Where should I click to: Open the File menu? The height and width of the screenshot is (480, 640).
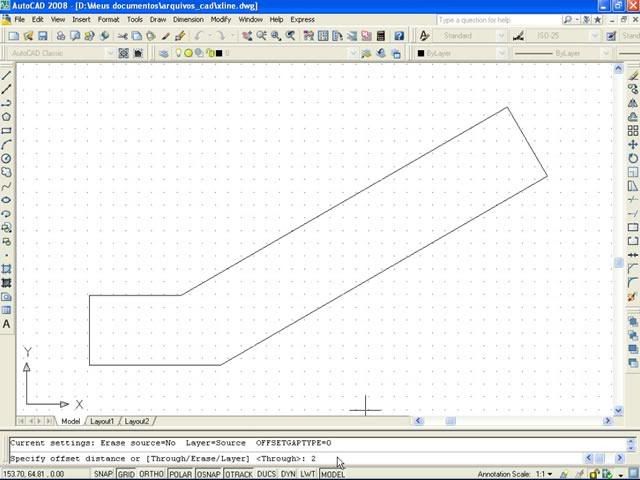[x=19, y=20]
